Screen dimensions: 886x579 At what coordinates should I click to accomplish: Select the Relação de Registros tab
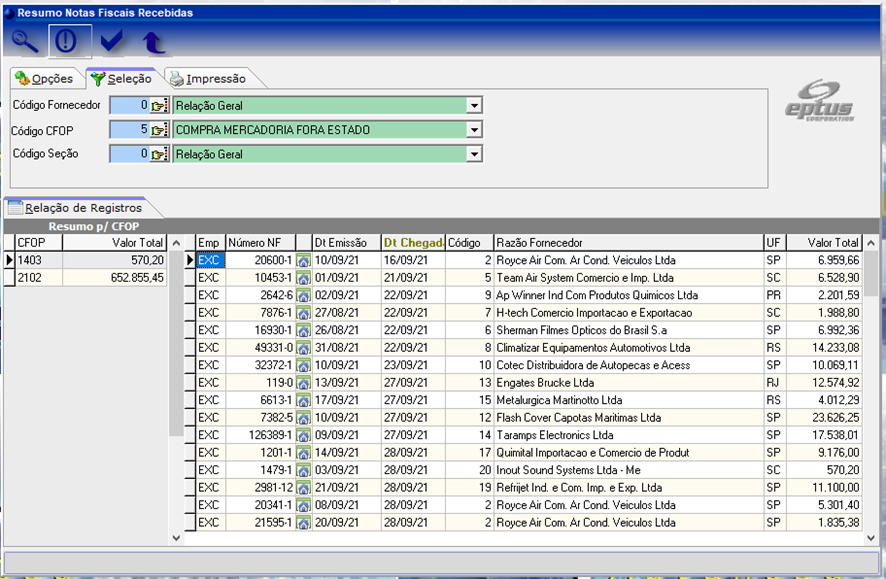point(75,208)
